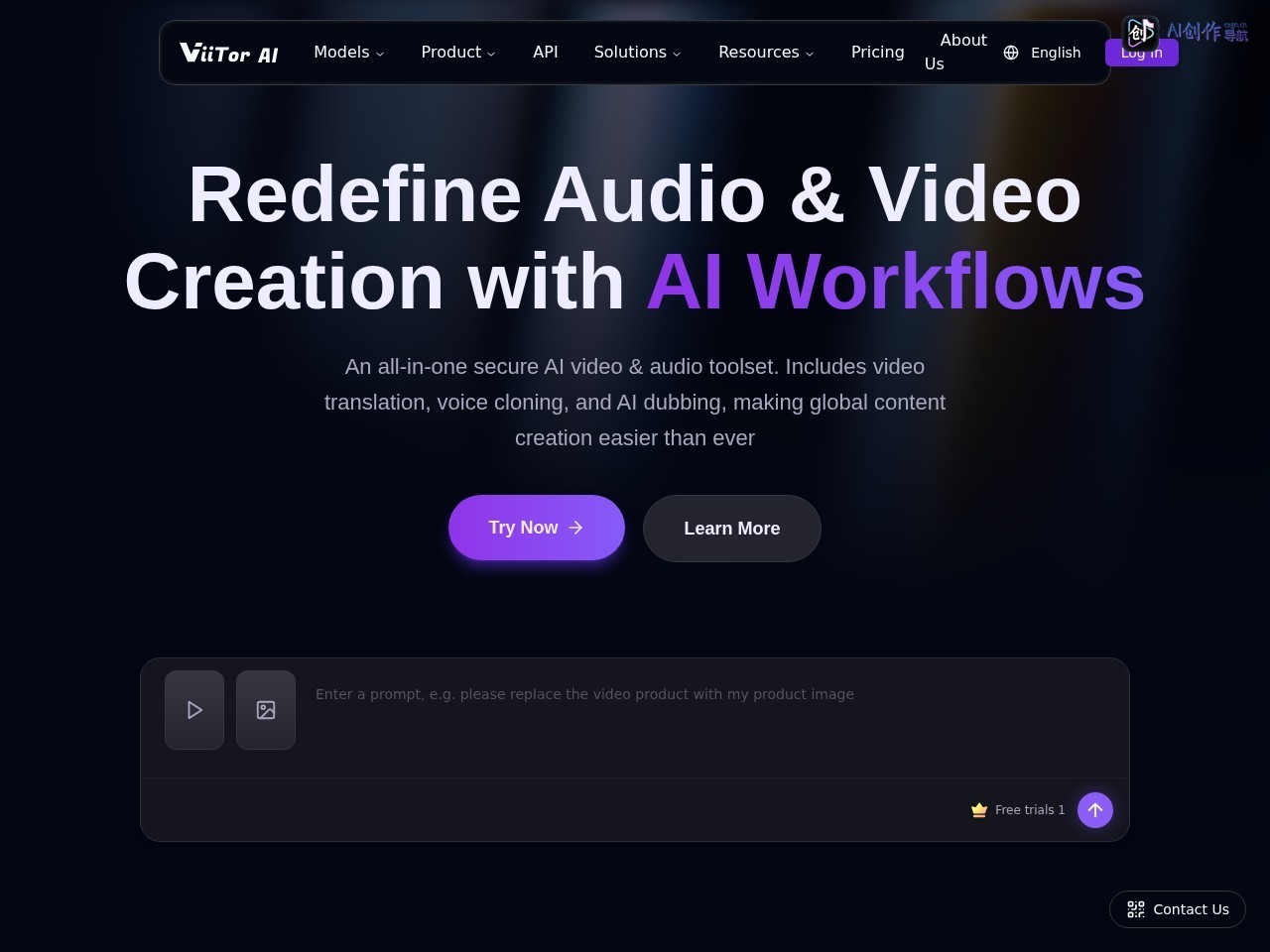Image resolution: width=1270 pixels, height=952 pixels.
Task: Submit prompt with the purple arrow button
Action: point(1095,809)
